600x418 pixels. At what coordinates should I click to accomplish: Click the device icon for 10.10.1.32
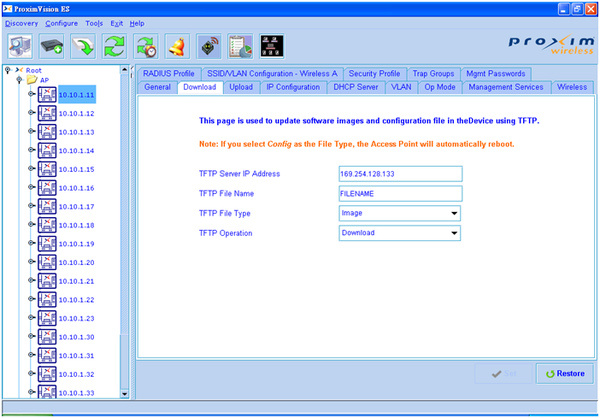point(47,374)
